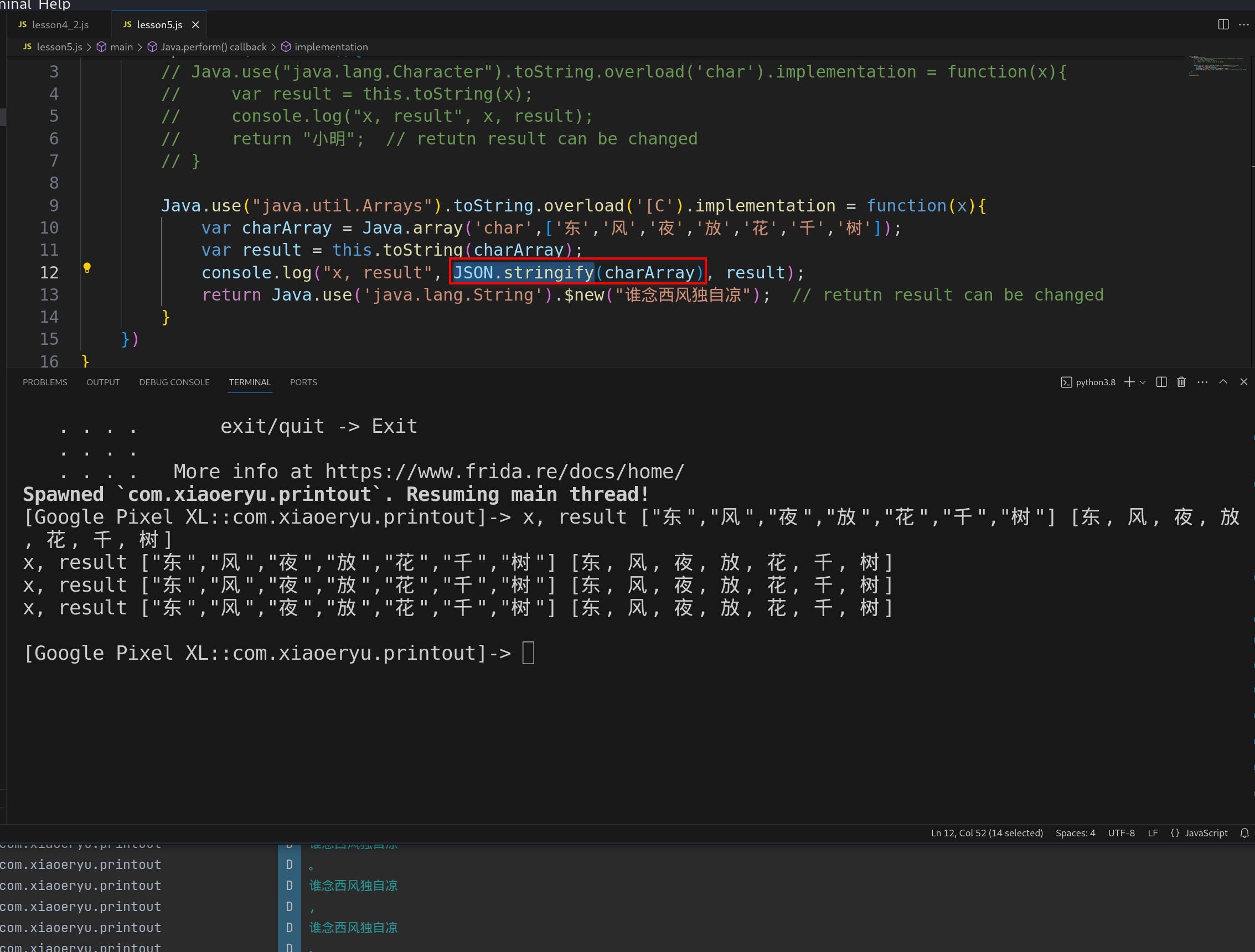Click 'return' keyword on line 13
This screenshot has width=1255, height=952.
[x=231, y=294]
